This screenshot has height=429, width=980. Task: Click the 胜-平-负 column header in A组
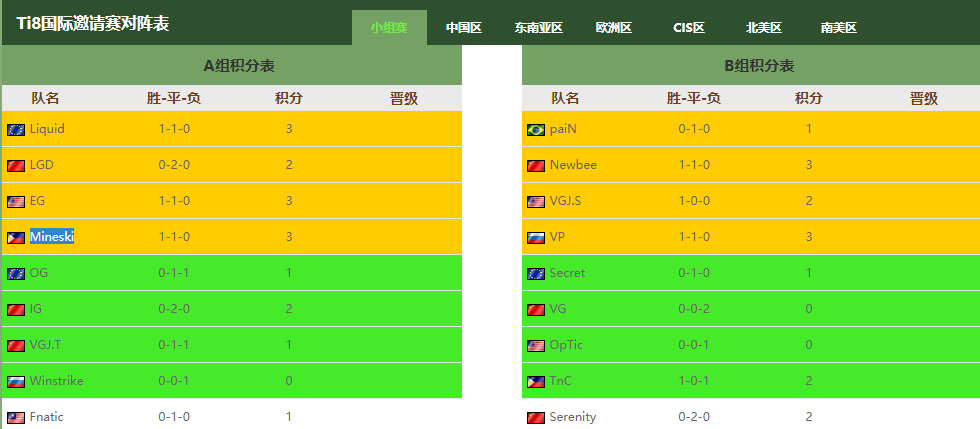click(174, 98)
